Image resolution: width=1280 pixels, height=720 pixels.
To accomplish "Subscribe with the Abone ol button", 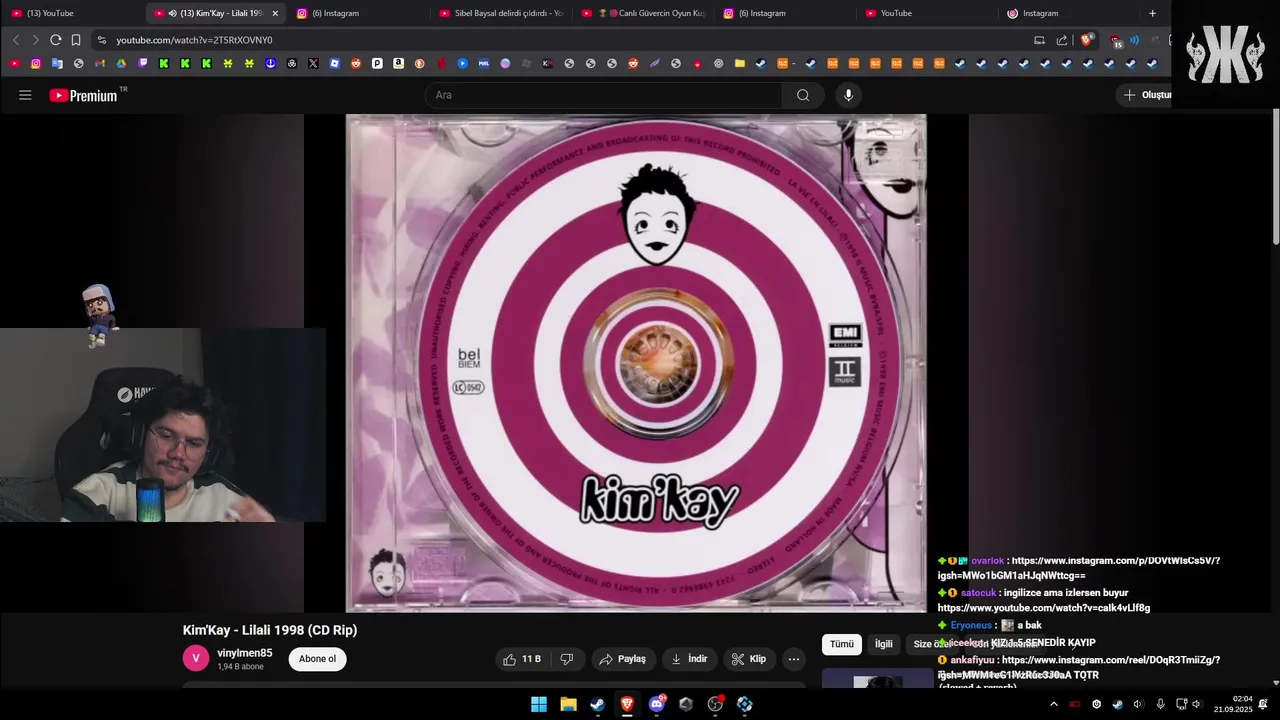I will pos(317,659).
